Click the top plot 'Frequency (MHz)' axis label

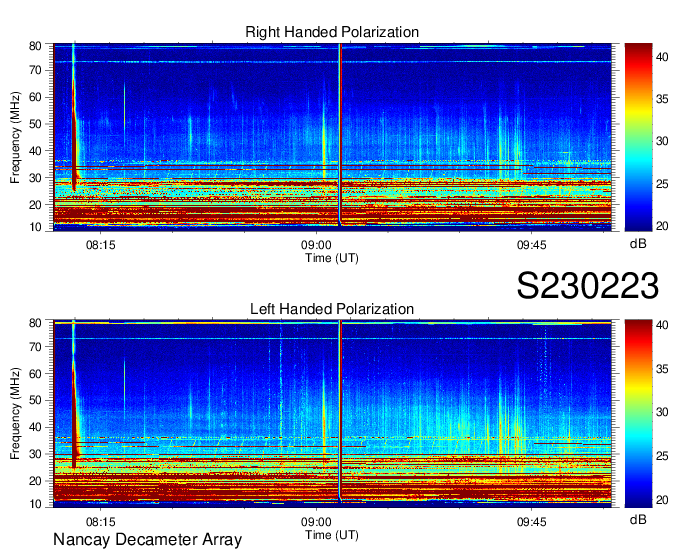click(x=15, y=137)
